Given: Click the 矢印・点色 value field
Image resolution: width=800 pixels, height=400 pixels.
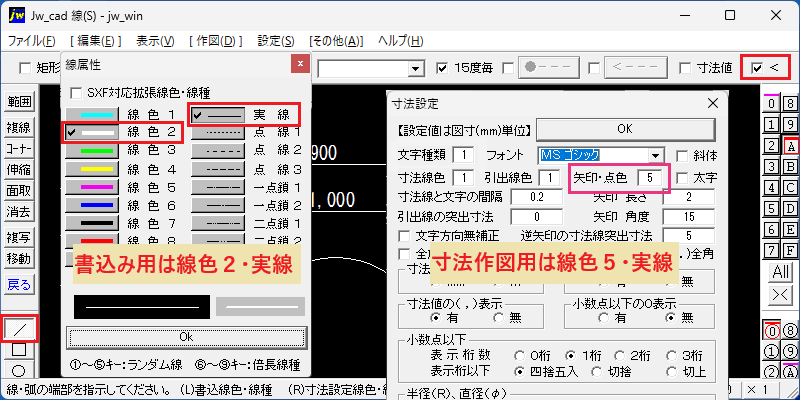Looking at the screenshot, I should point(649,178).
